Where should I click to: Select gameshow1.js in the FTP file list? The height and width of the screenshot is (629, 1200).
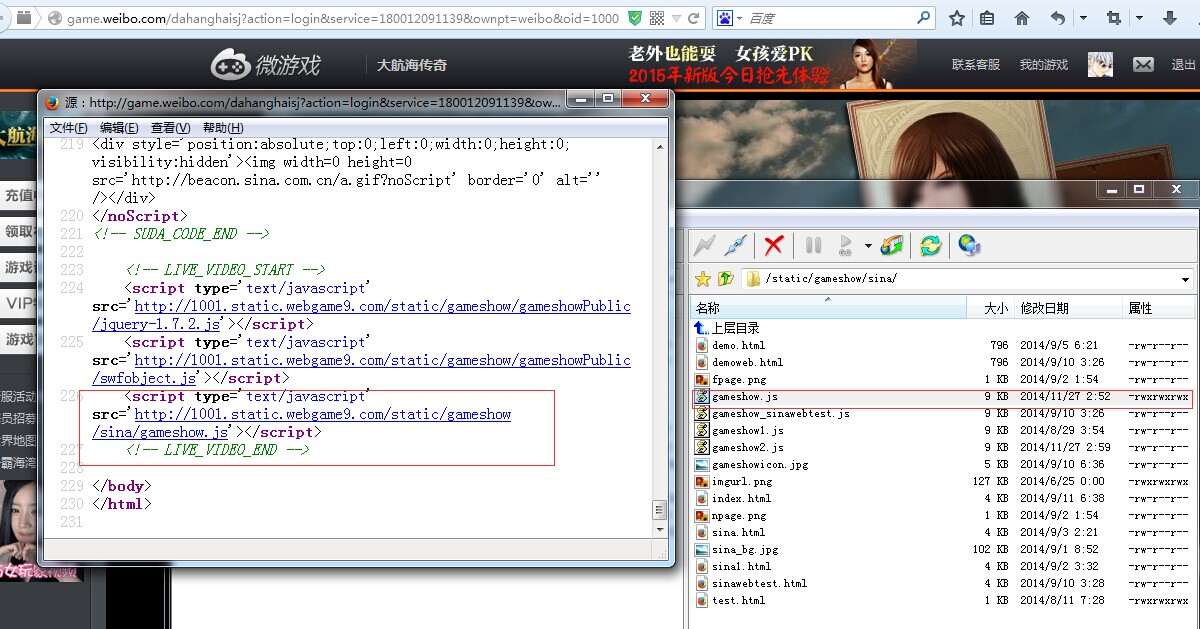(943, 430)
